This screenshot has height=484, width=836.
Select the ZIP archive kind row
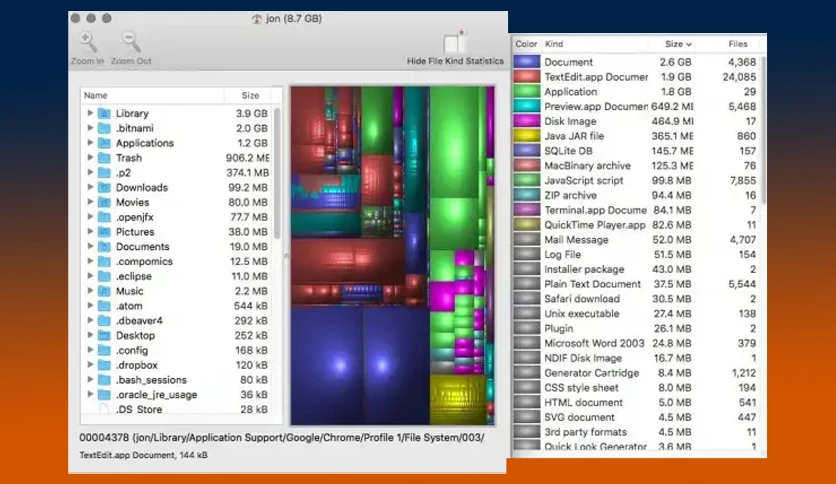click(x=636, y=195)
